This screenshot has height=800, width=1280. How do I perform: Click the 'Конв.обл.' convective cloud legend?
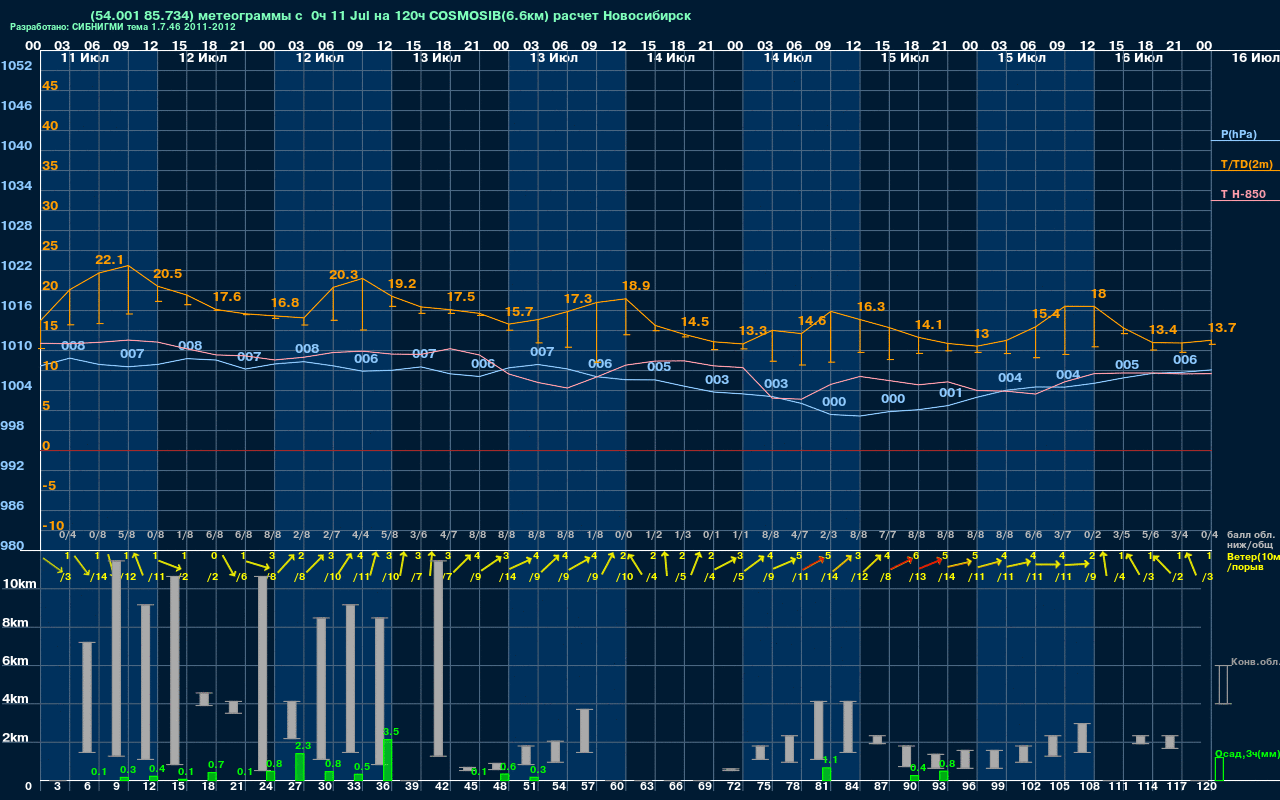[x=1254, y=662]
